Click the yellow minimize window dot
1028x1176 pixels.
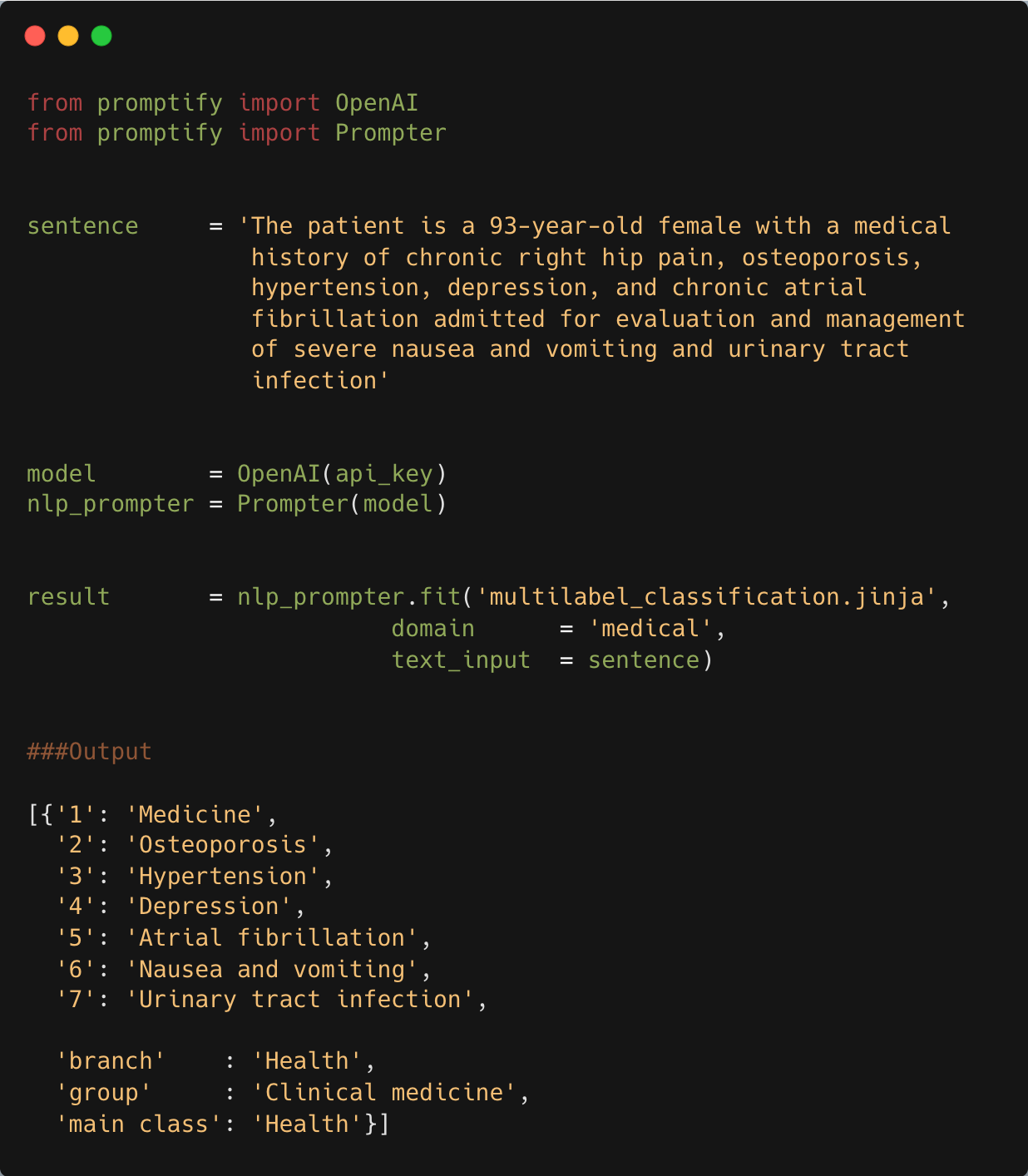(x=68, y=36)
